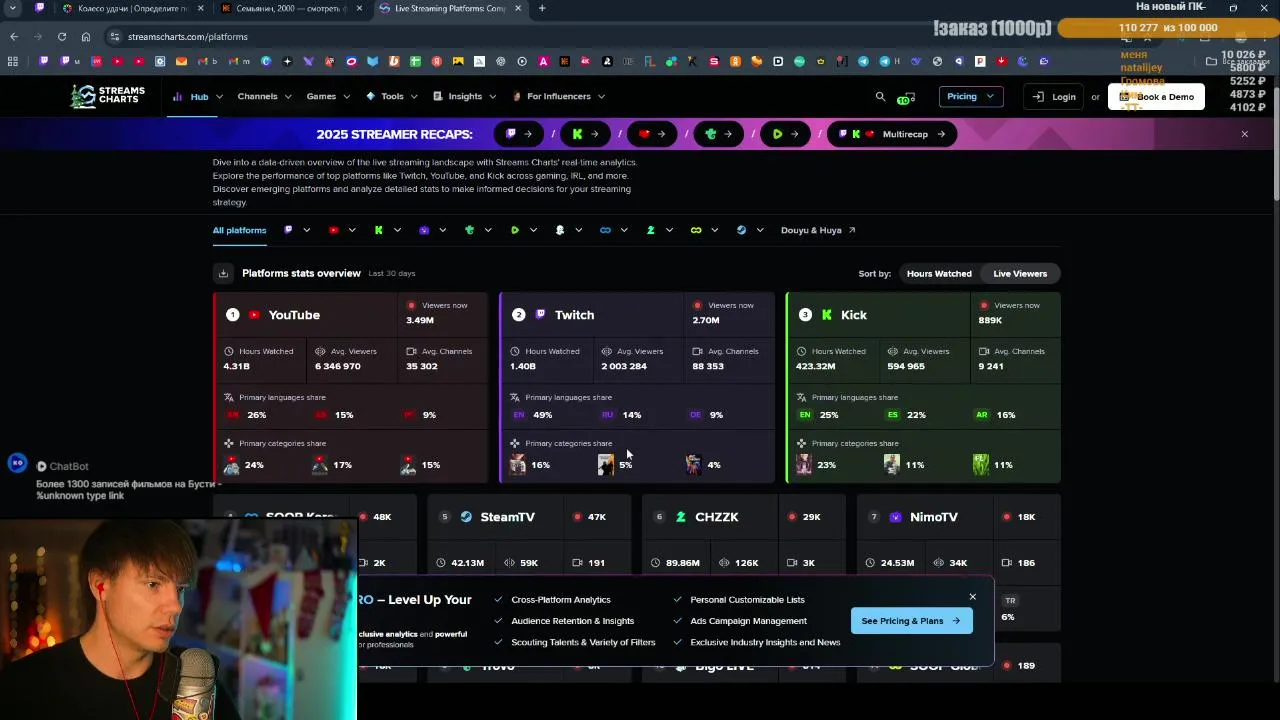Viewport: 1280px width, 720px height.
Task: Filter by Steam platform icon in platform row
Action: 741,230
